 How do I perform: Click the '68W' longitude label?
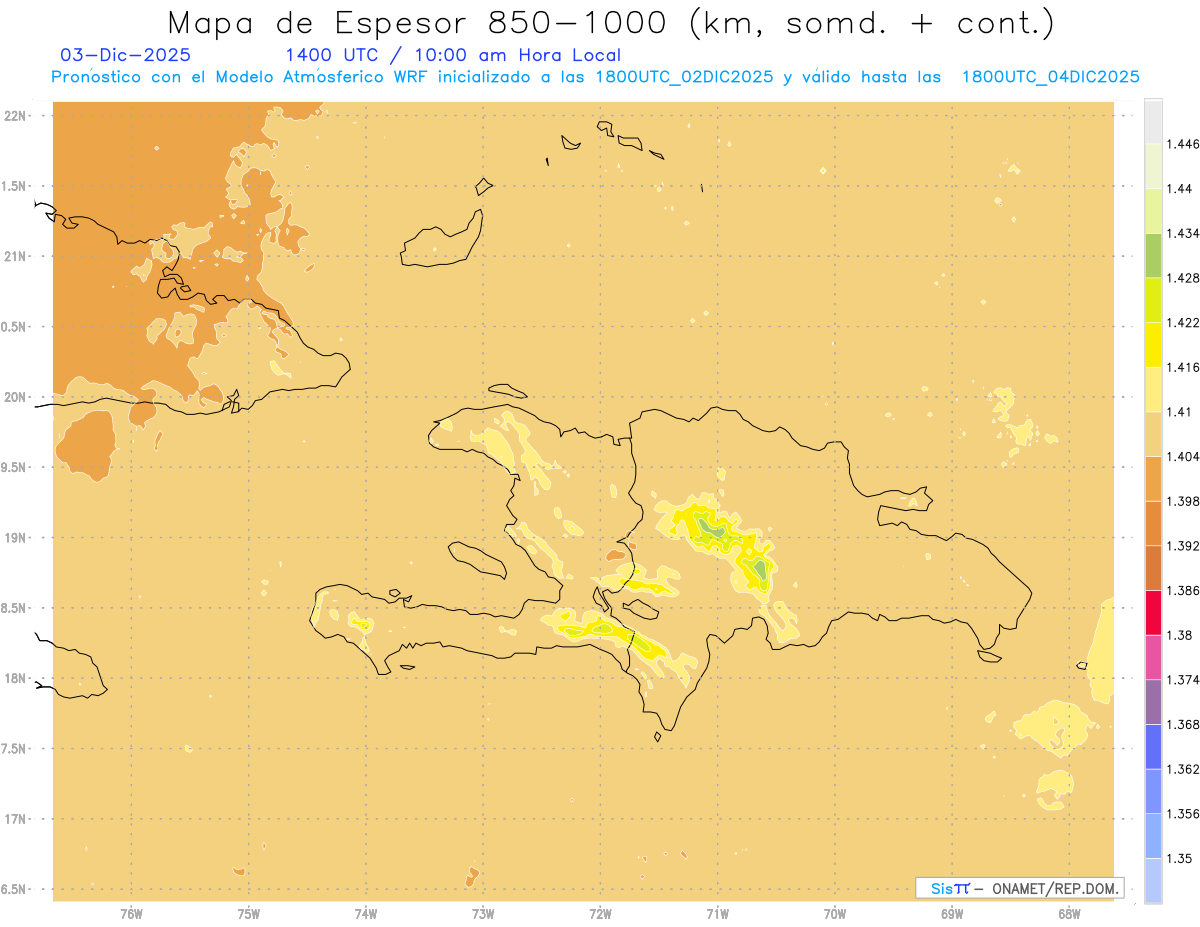coord(1069,913)
